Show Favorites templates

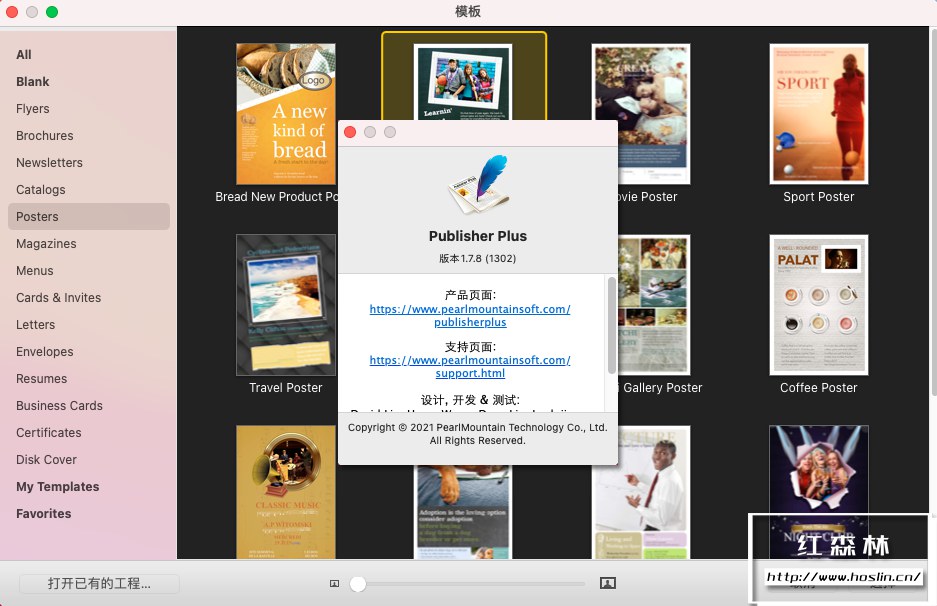(44, 513)
